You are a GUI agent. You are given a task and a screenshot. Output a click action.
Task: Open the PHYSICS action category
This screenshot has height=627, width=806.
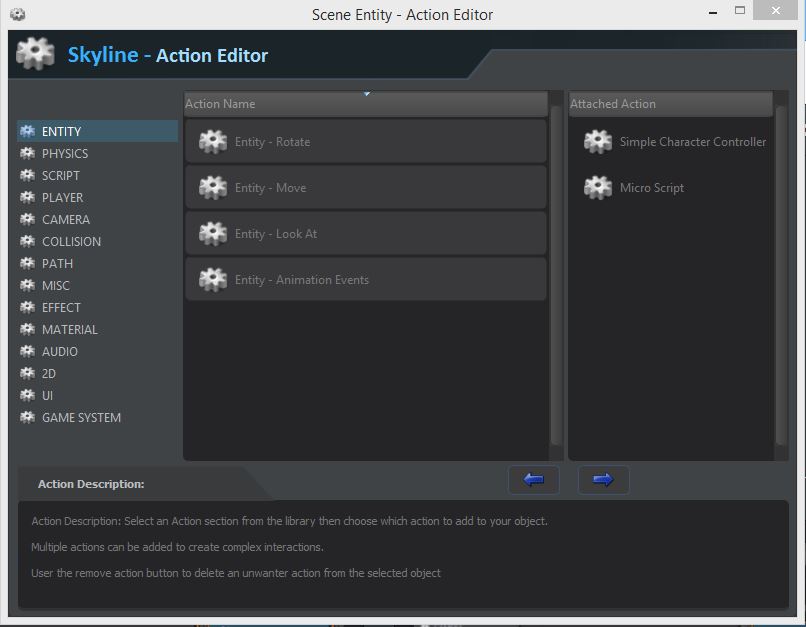tap(65, 154)
